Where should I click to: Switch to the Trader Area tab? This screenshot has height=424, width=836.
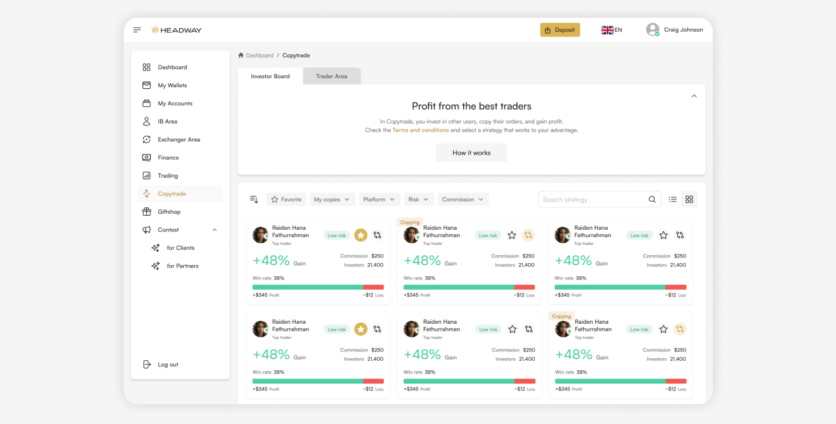point(331,76)
